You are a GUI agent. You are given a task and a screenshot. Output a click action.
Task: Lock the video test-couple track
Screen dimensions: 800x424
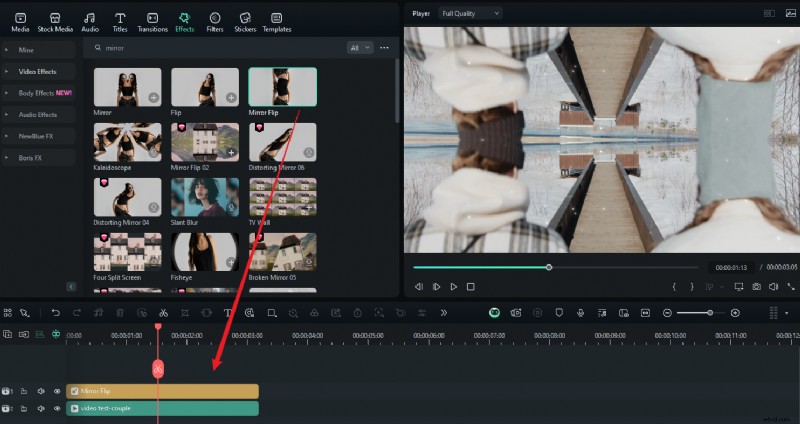point(23,408)
